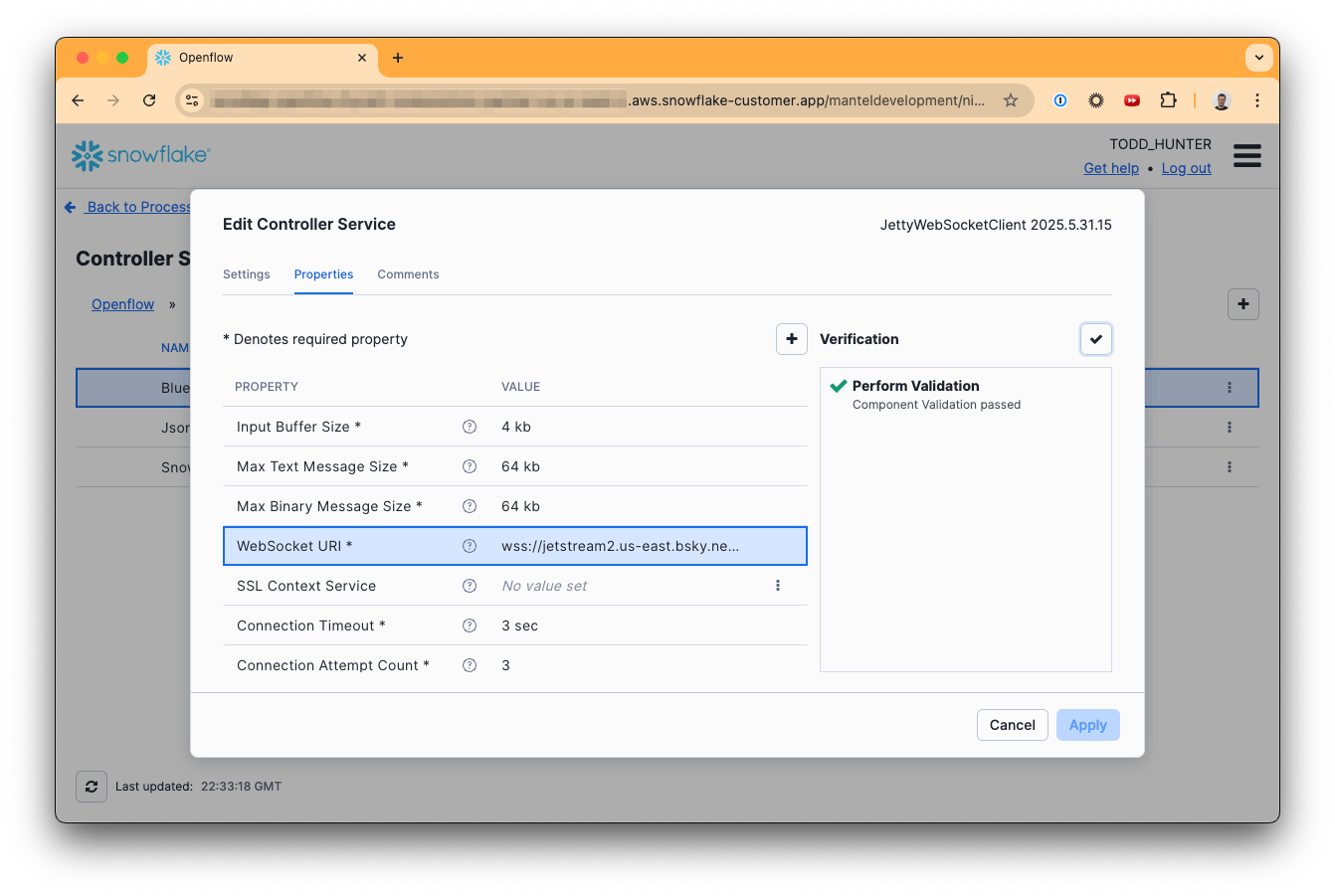View site information in address bar
Image resolution: width=1335 pixels, height=896 pixels.
[x=192, y=100]
